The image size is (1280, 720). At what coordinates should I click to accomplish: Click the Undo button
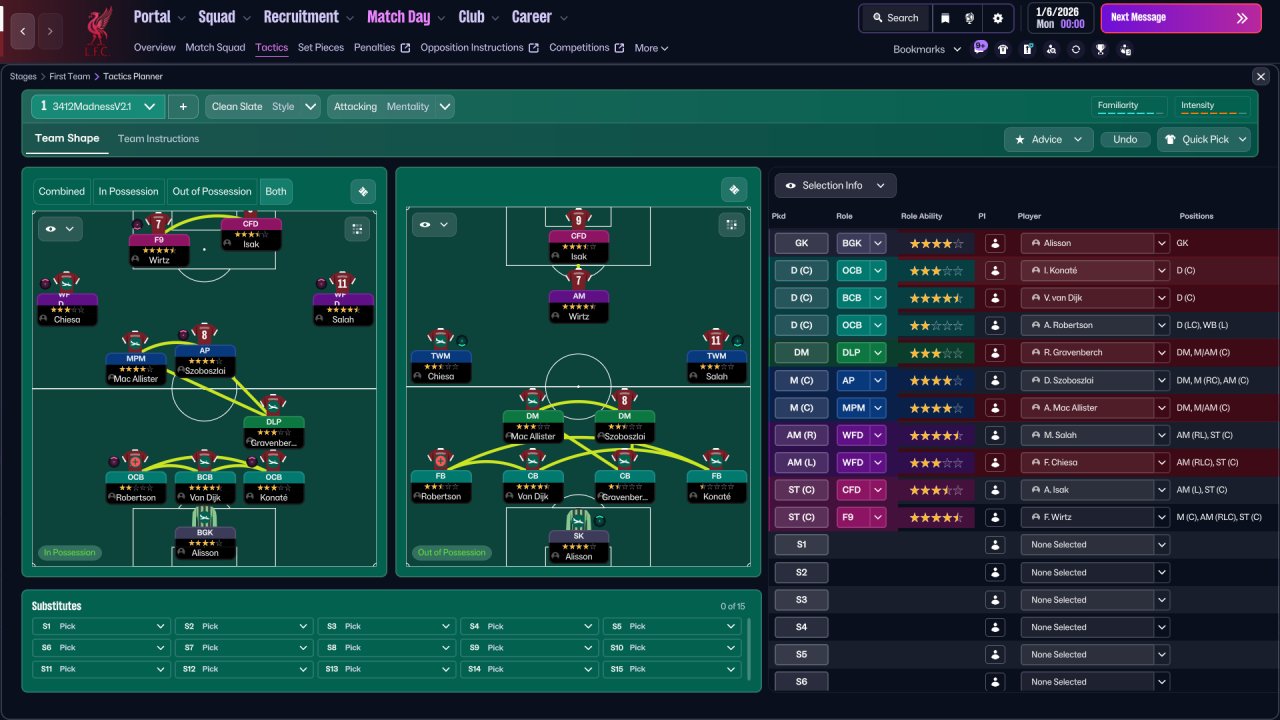pyautogui.click(x=1125, y=139)
